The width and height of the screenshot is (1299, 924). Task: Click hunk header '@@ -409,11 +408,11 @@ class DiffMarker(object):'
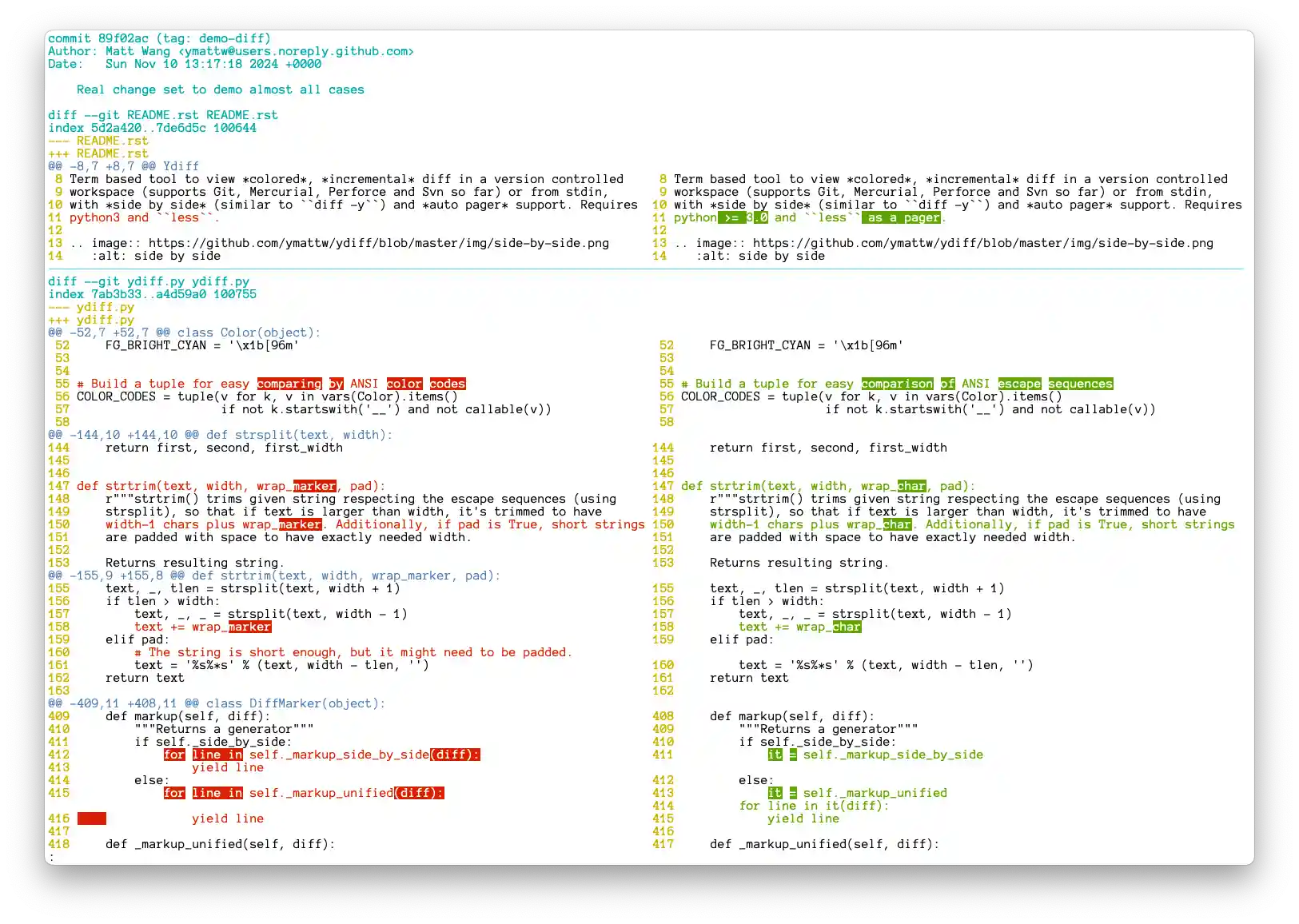coord(217,703)
